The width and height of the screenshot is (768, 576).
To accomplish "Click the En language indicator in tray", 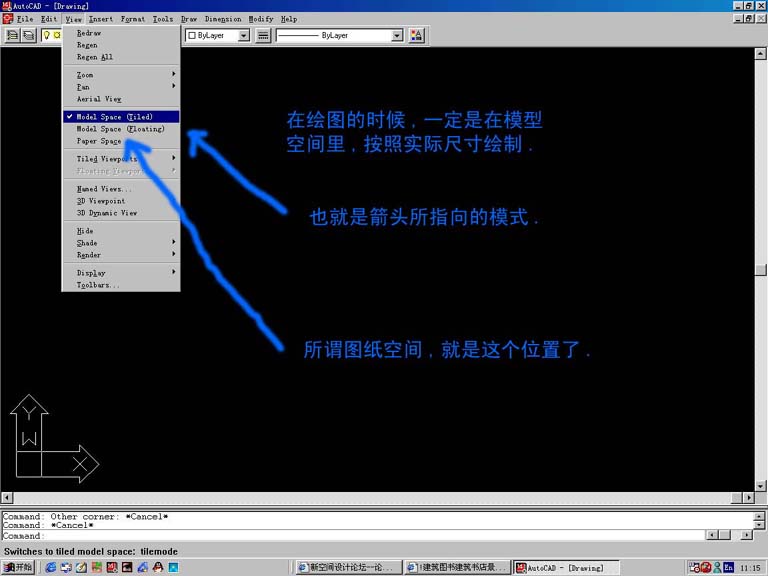I will tap(729, 567).
